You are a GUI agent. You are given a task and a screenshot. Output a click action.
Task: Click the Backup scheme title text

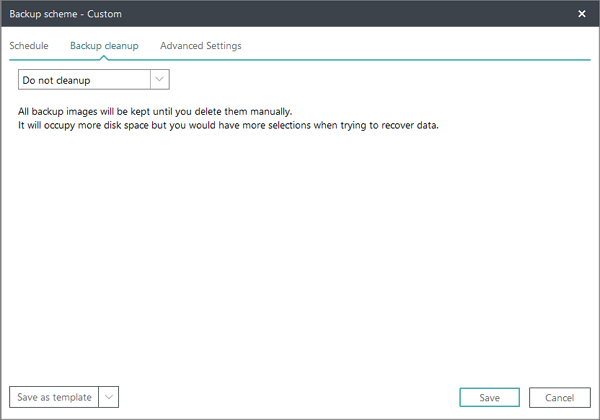43,14
